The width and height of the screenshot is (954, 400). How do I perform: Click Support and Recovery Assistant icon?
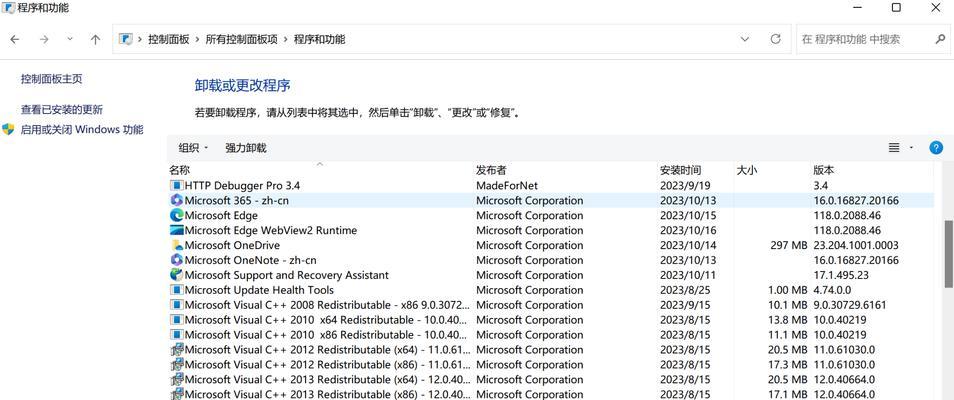176,275
